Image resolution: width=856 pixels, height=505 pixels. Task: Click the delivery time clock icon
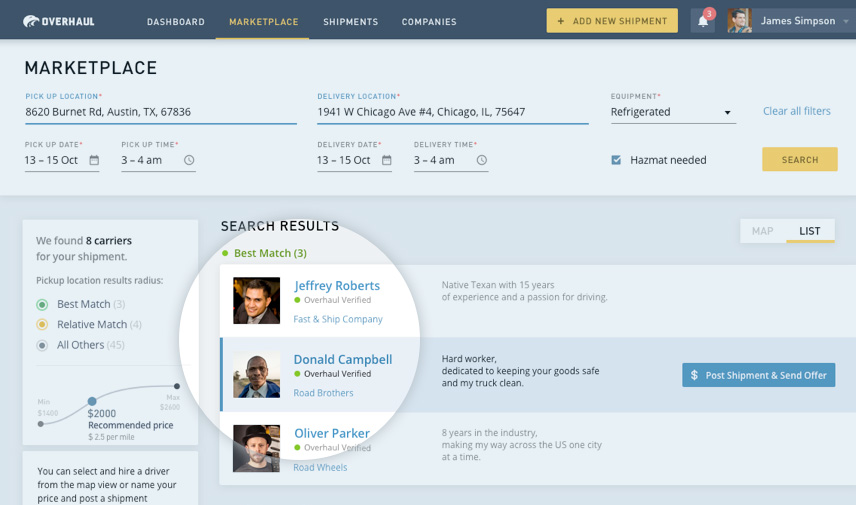point(482,160)
